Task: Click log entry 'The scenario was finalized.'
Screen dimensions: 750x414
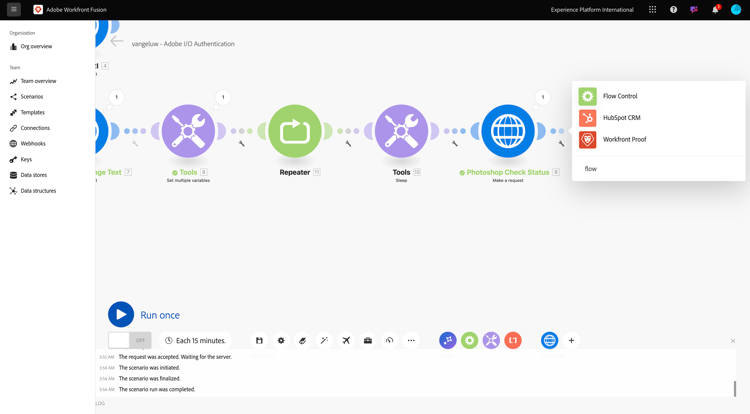Action: pyautogui.click(x=149, y=378)
